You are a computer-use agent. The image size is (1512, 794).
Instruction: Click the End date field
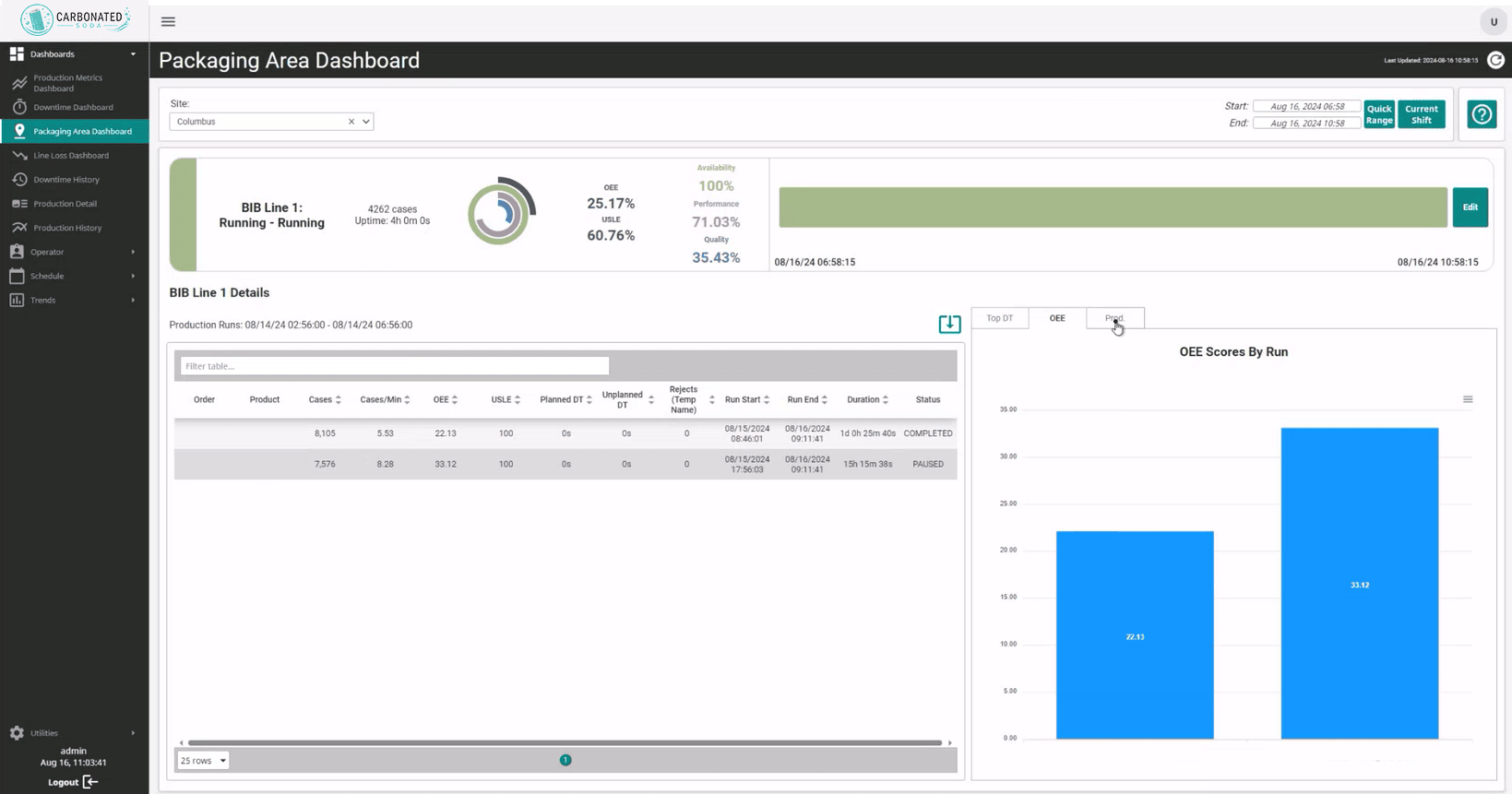(x=1307, y=123)
